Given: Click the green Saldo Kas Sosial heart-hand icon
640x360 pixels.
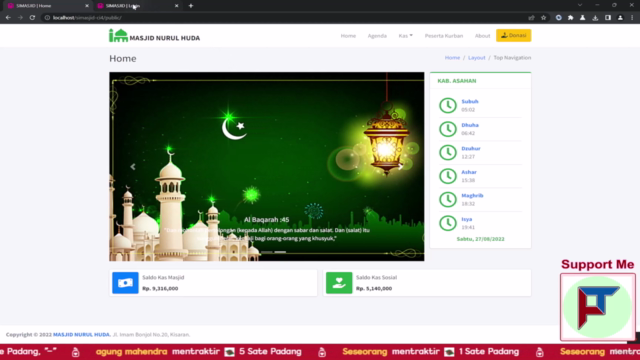Looking at the screenshot, I should (339, 282).
